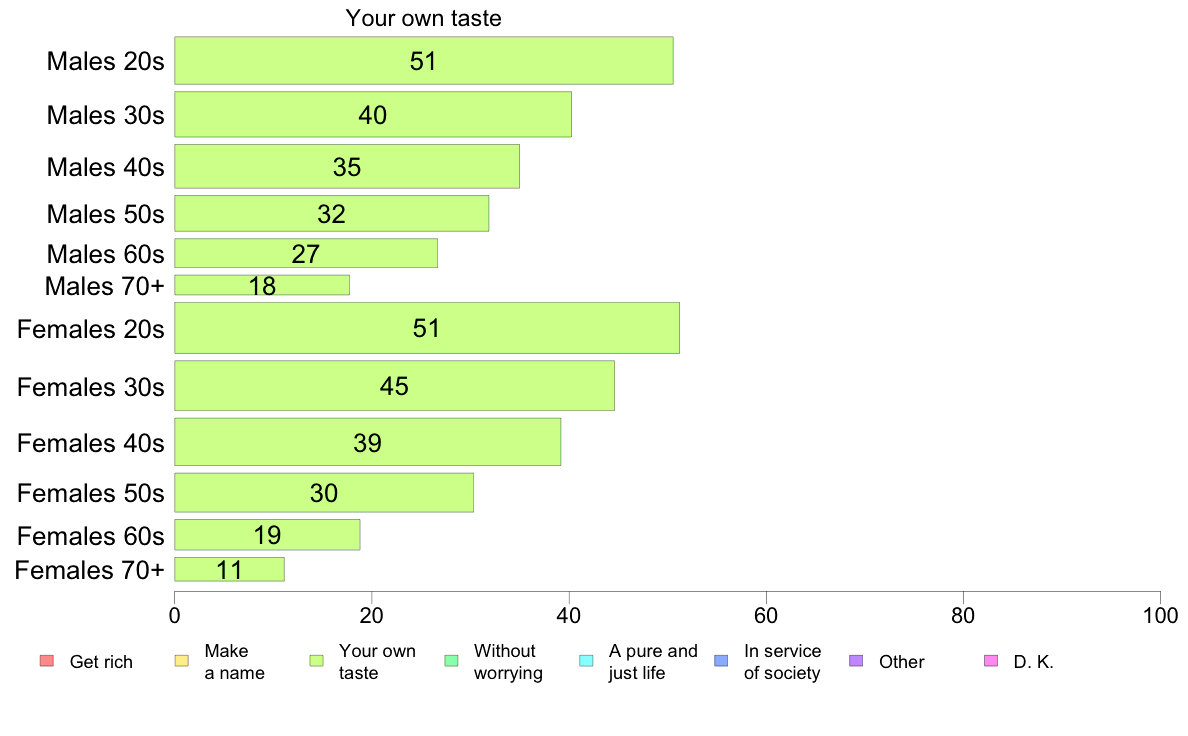Click the Females 20s bar showing 51
The height and width of the screenshot is (736, 1188).
(427, 328)
